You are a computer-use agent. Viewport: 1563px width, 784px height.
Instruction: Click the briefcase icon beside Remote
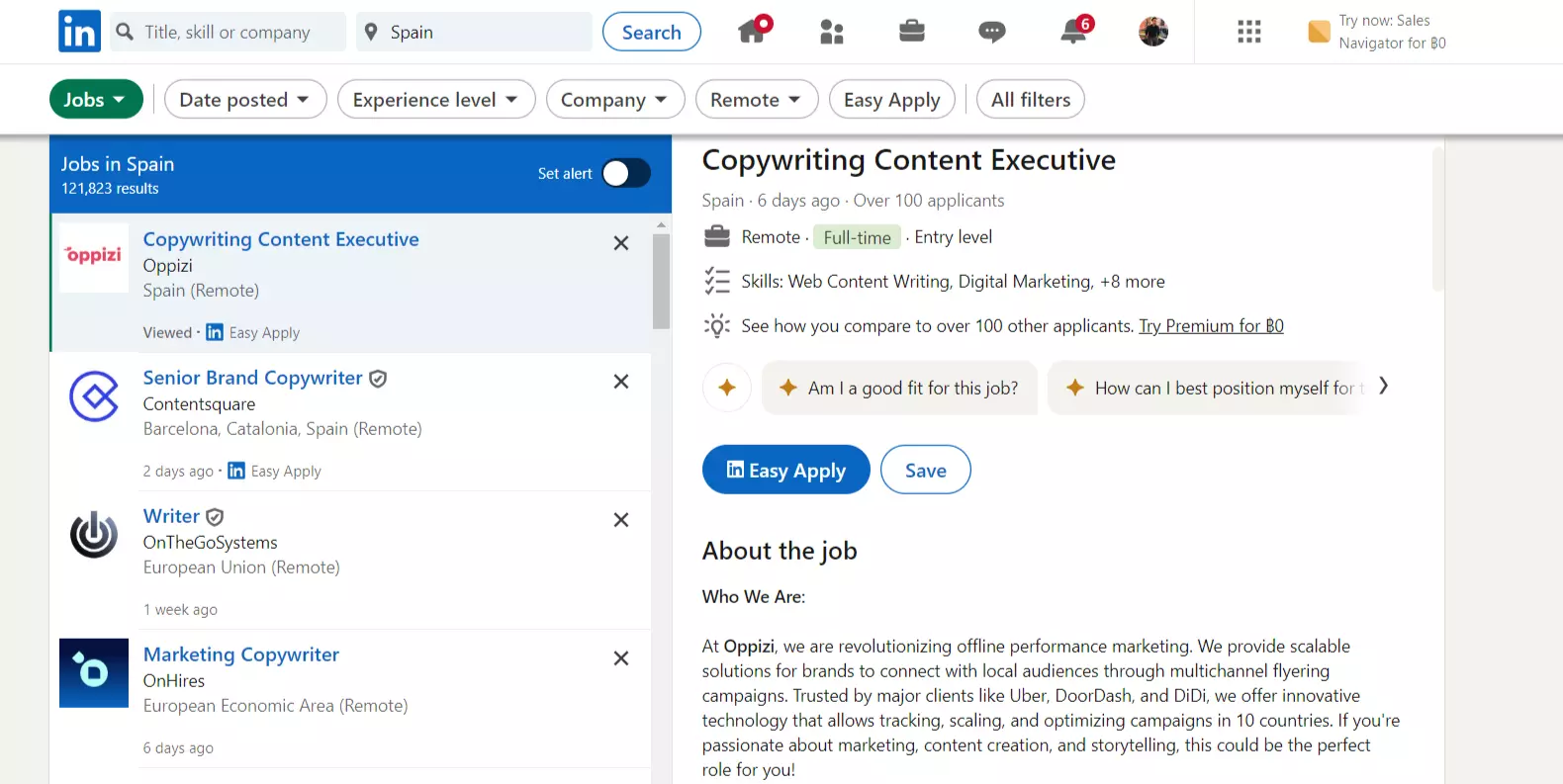click(x=717, y=237)
